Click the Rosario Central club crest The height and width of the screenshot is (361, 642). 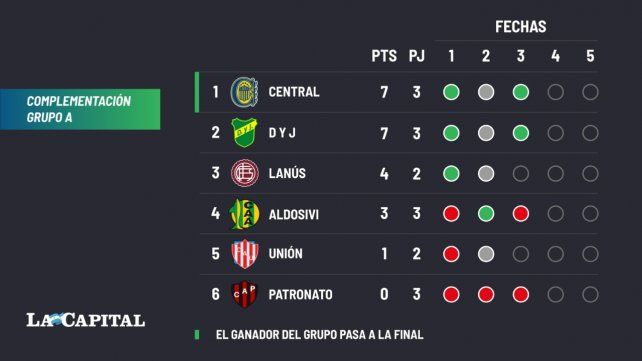tap(244, 92)
